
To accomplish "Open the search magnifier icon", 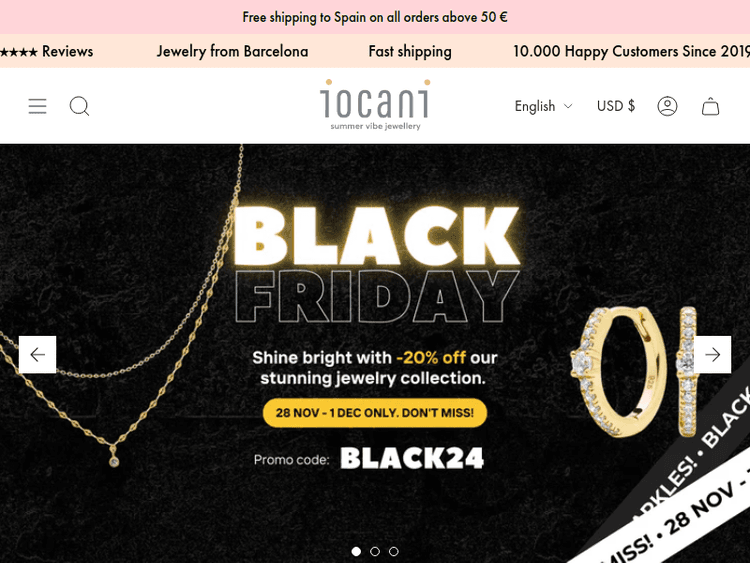I will (80, 106).
